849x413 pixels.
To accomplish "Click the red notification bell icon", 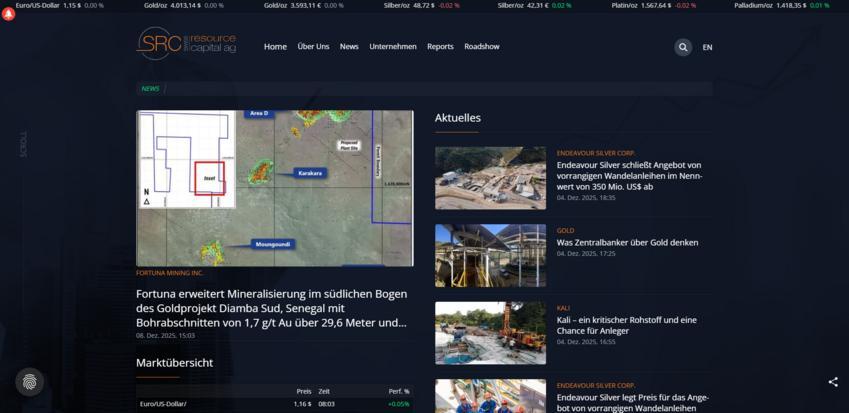I will [9, 14].
